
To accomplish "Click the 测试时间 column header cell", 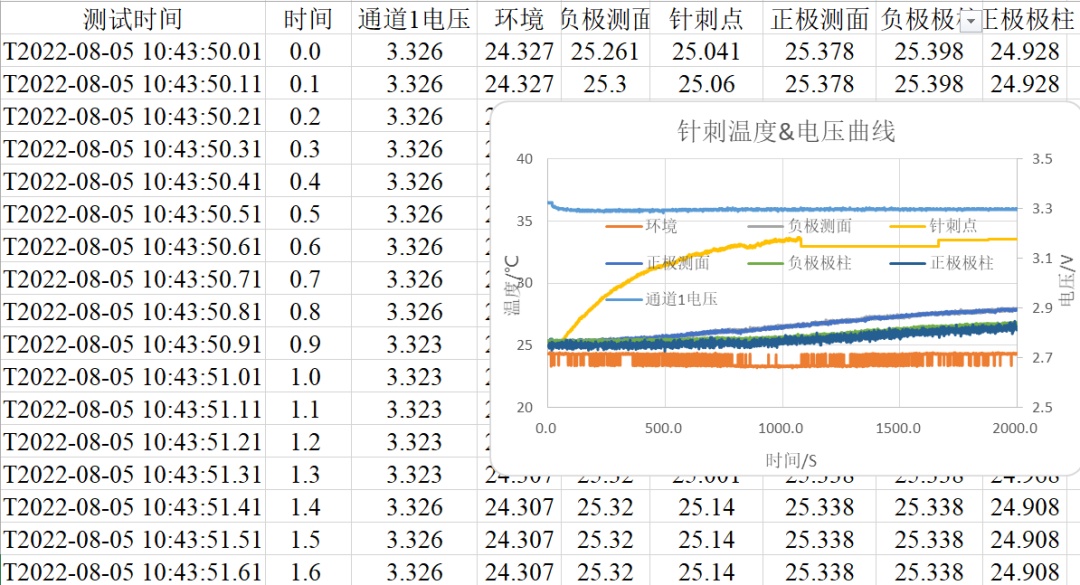I will point(132,19).
